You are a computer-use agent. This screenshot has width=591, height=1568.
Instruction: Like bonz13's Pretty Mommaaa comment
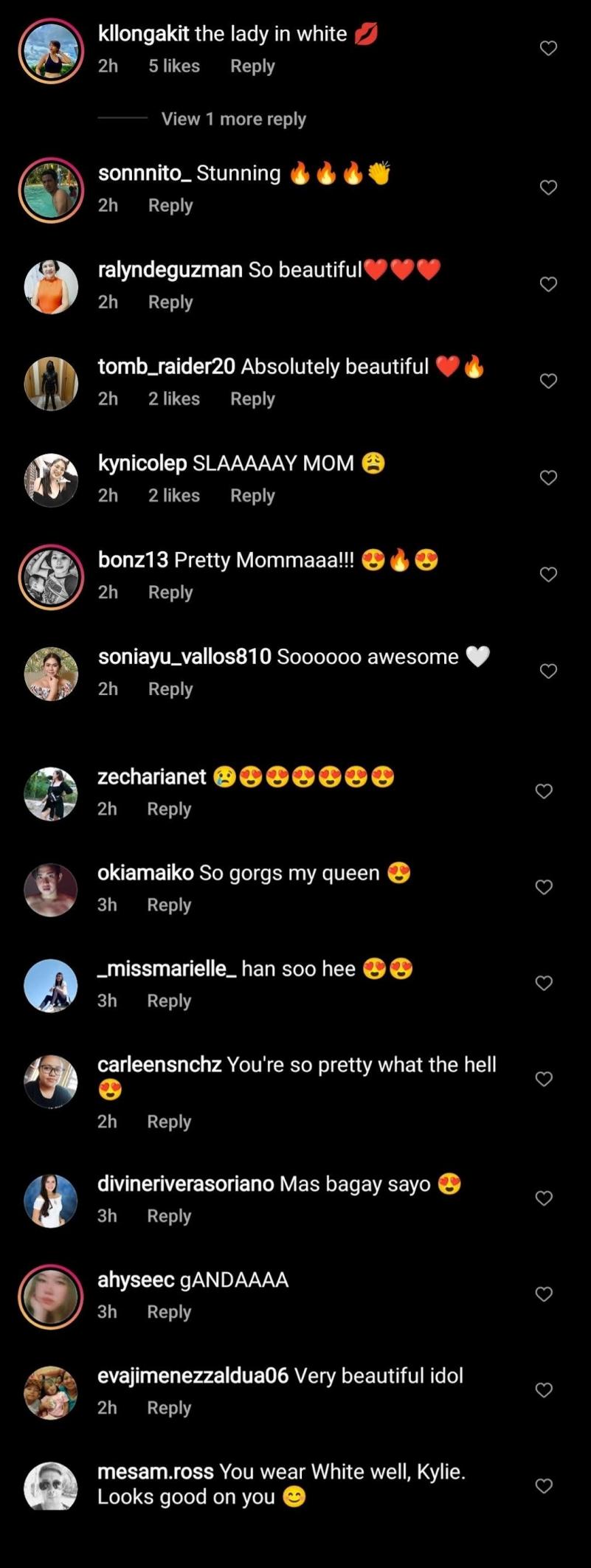[x=548, y=575]
